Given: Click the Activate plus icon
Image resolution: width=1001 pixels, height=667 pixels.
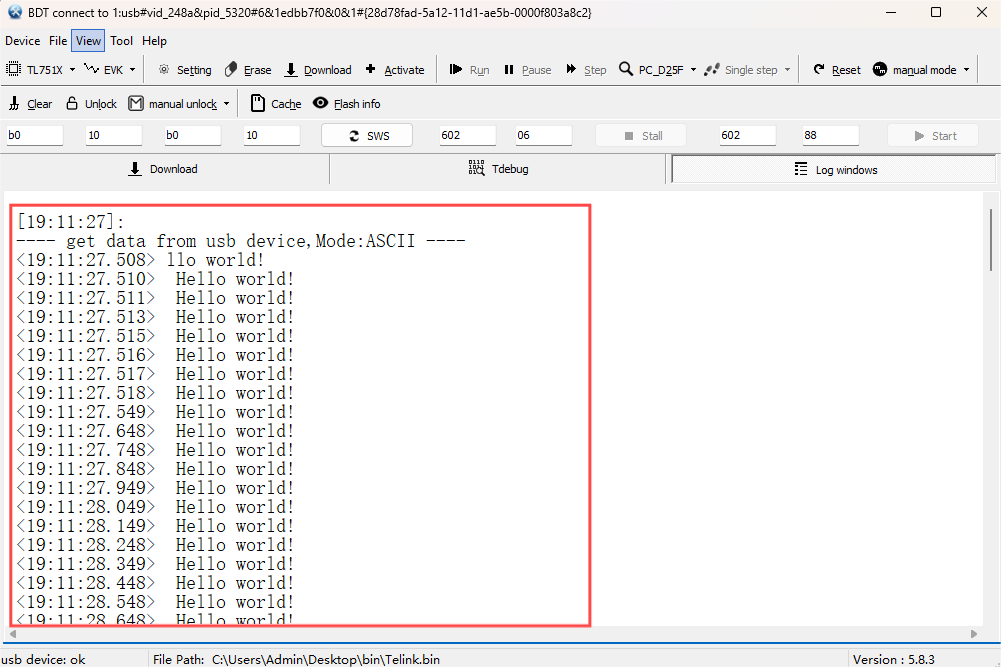Looking at the screenshot, I should click(370, 69).
